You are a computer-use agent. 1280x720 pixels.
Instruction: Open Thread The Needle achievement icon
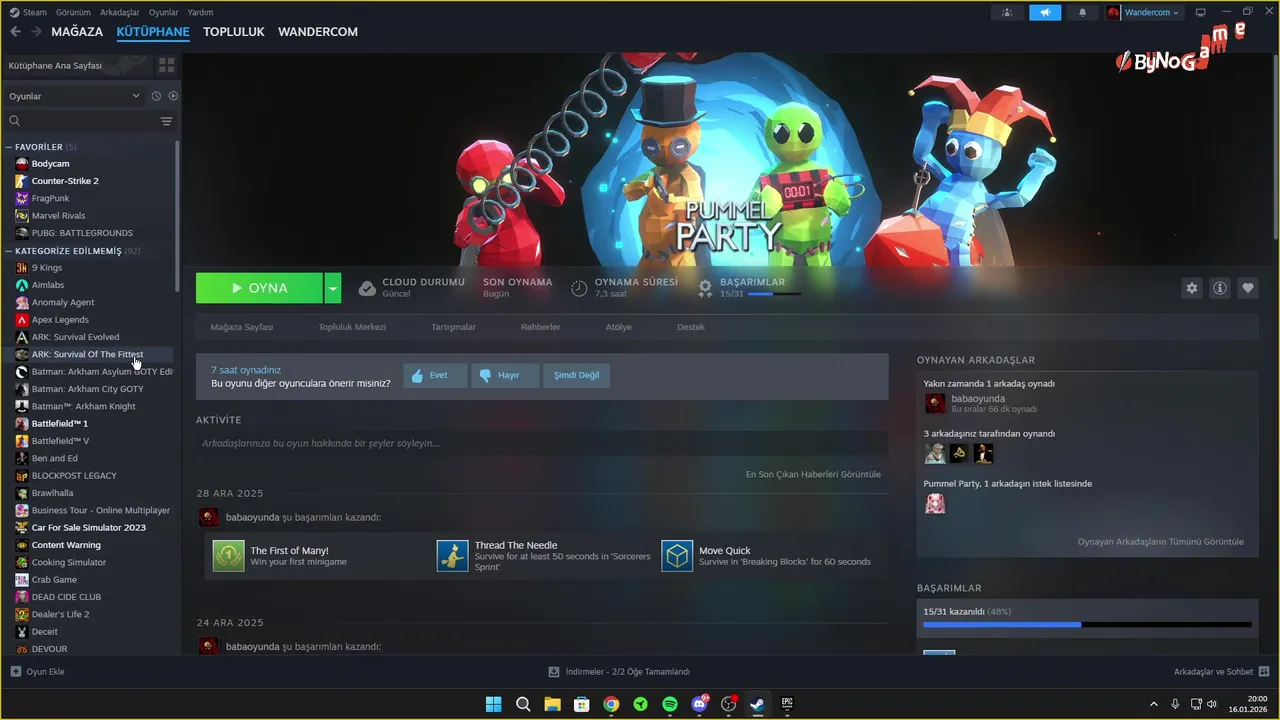[452, 556]
